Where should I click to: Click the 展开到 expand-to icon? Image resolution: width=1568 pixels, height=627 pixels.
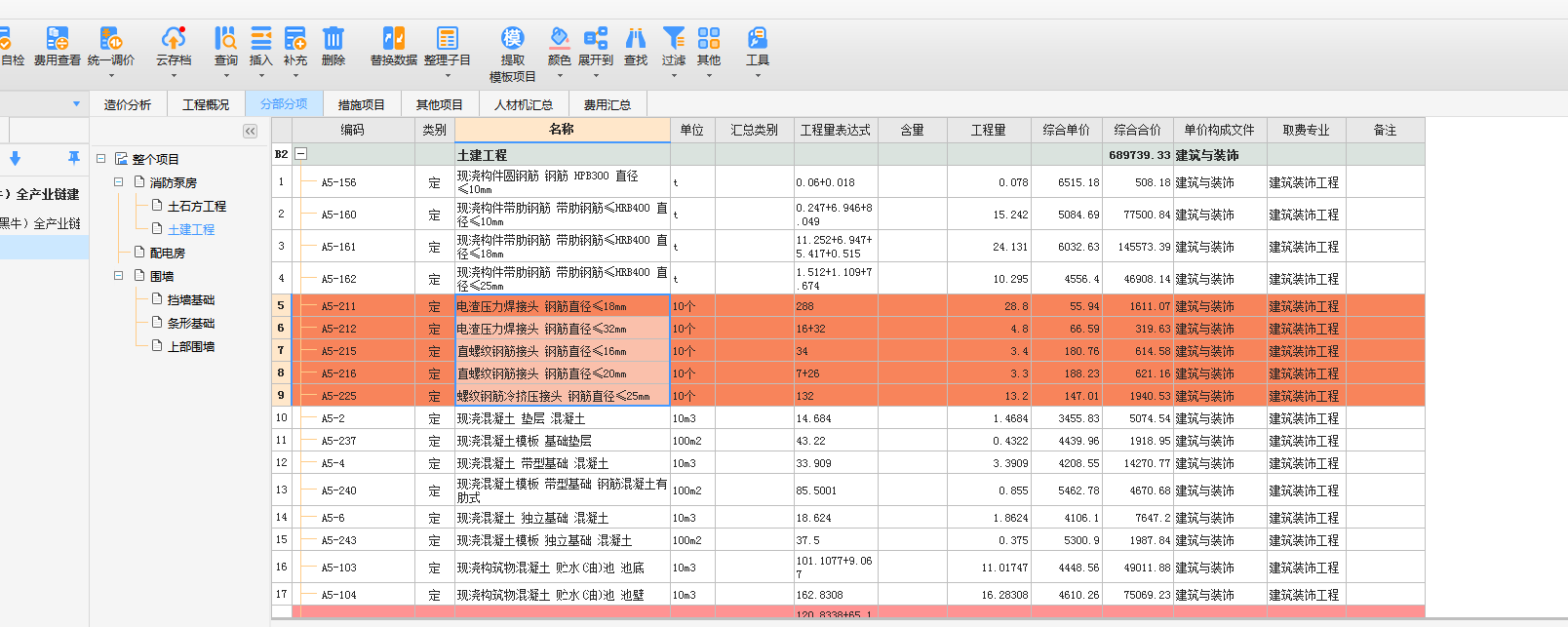click(596, 39)
